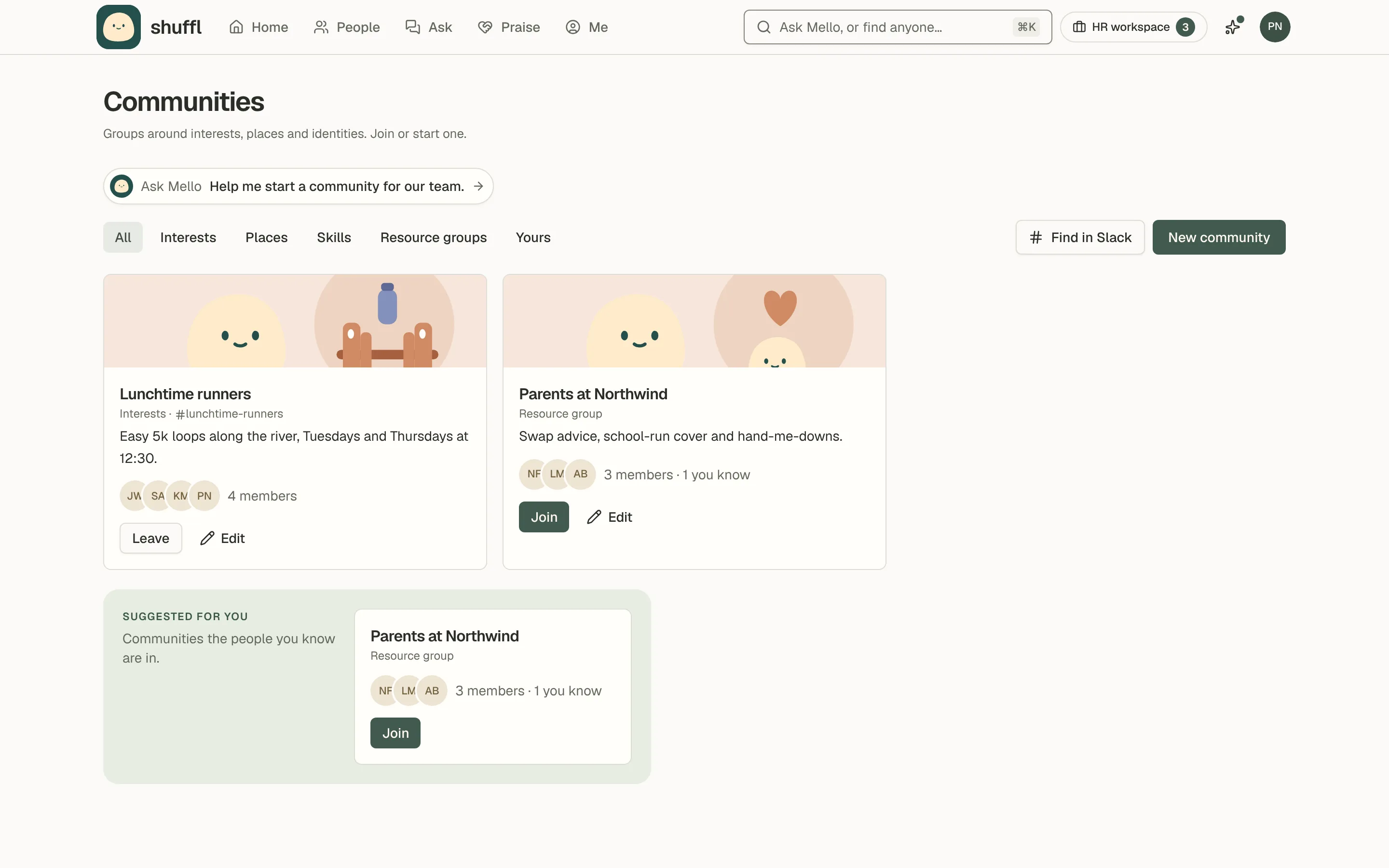Click the Mello avatar in the Ask Mello prompt
The width and height of the screenshot is (1389, 868).
tap(122, 186)
